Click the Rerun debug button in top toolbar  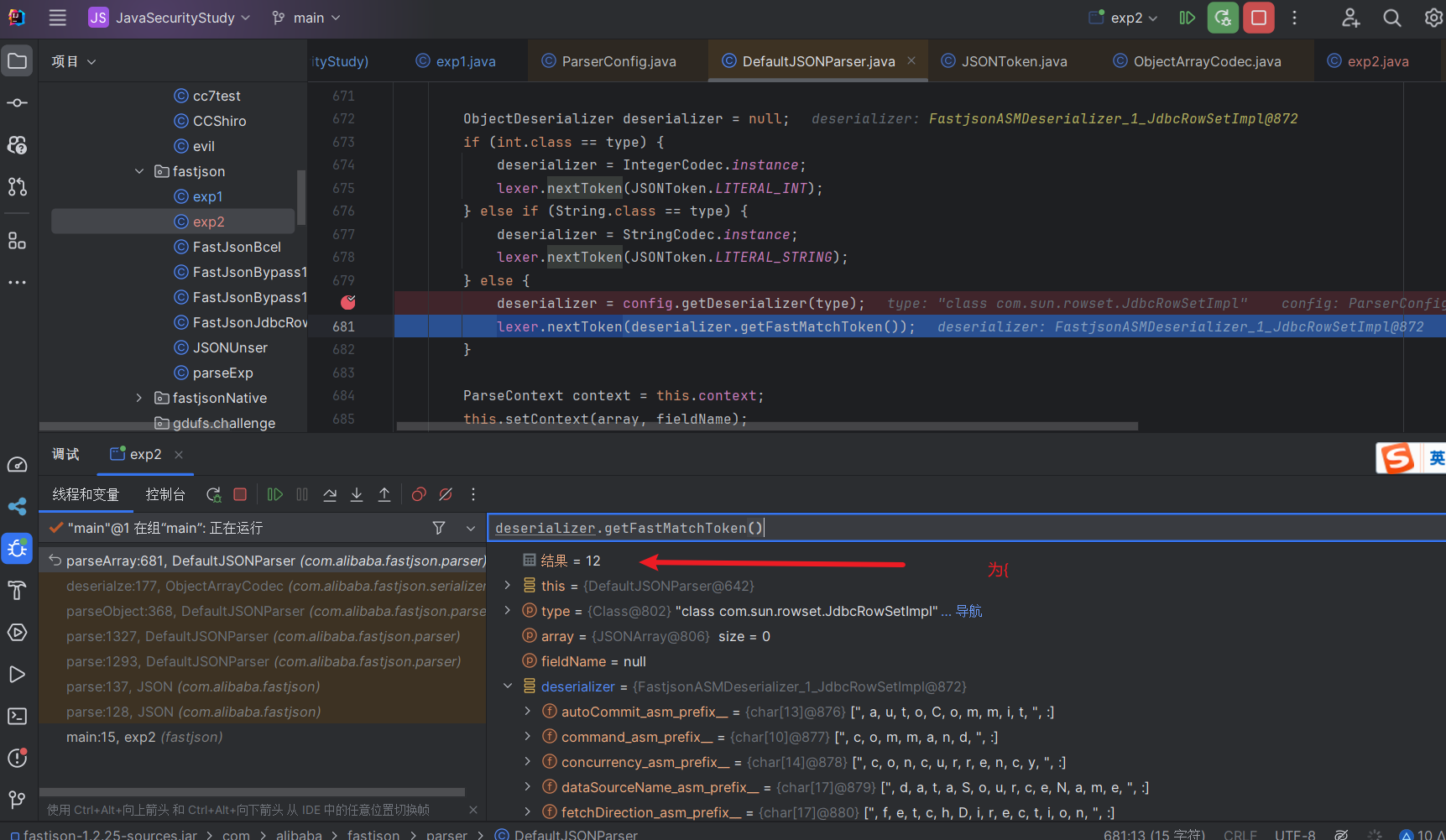[x=1223, y=18]
